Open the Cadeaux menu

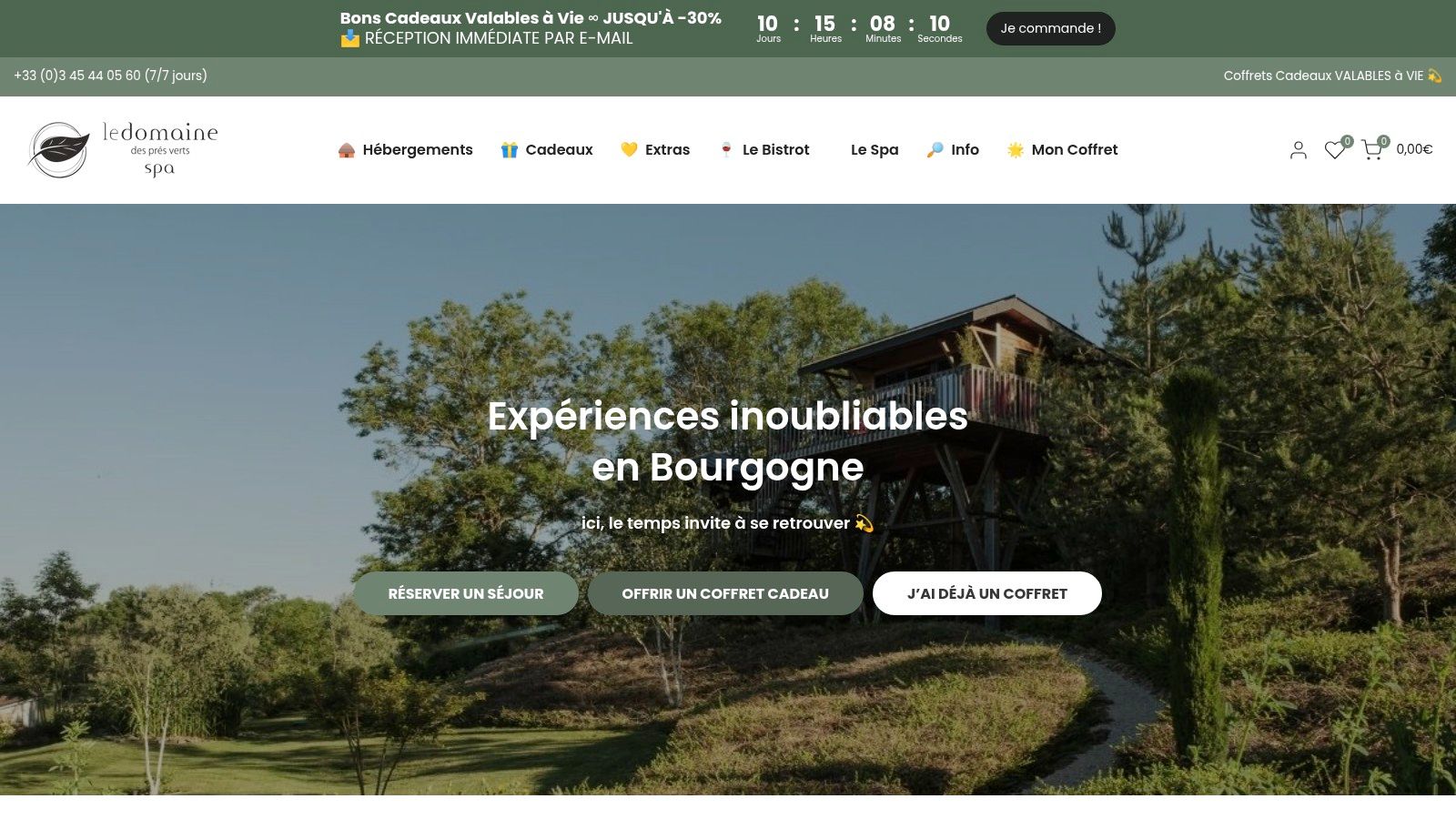pos(546,150)
